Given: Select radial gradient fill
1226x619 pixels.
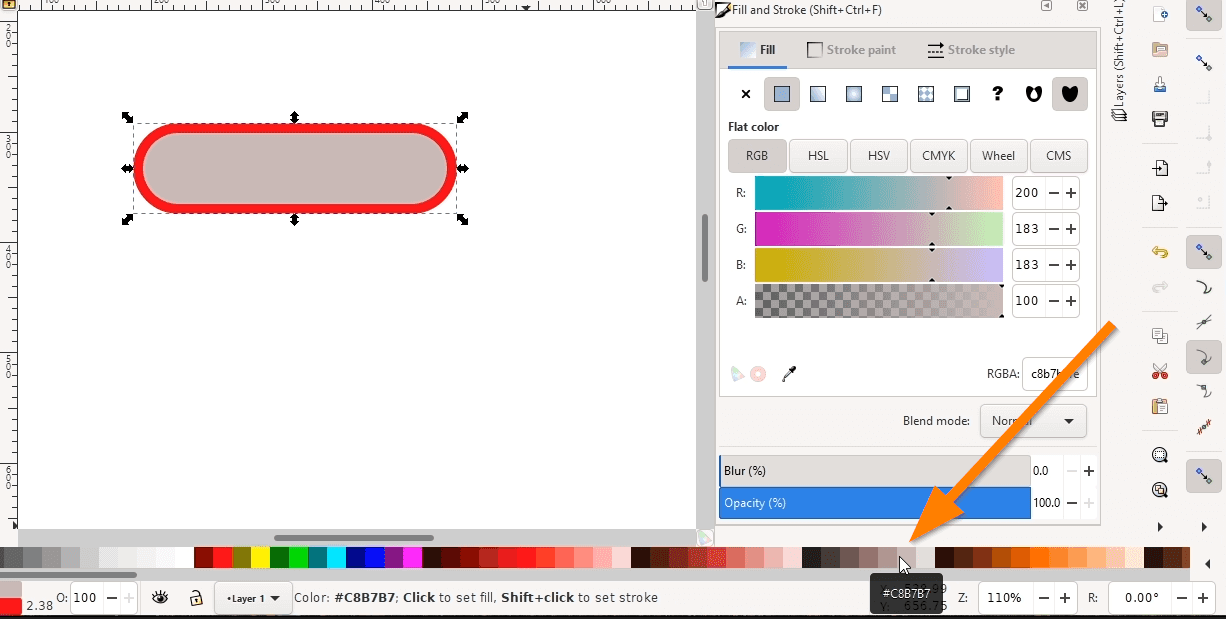Looking at the screenshot, I should [853, 93].
